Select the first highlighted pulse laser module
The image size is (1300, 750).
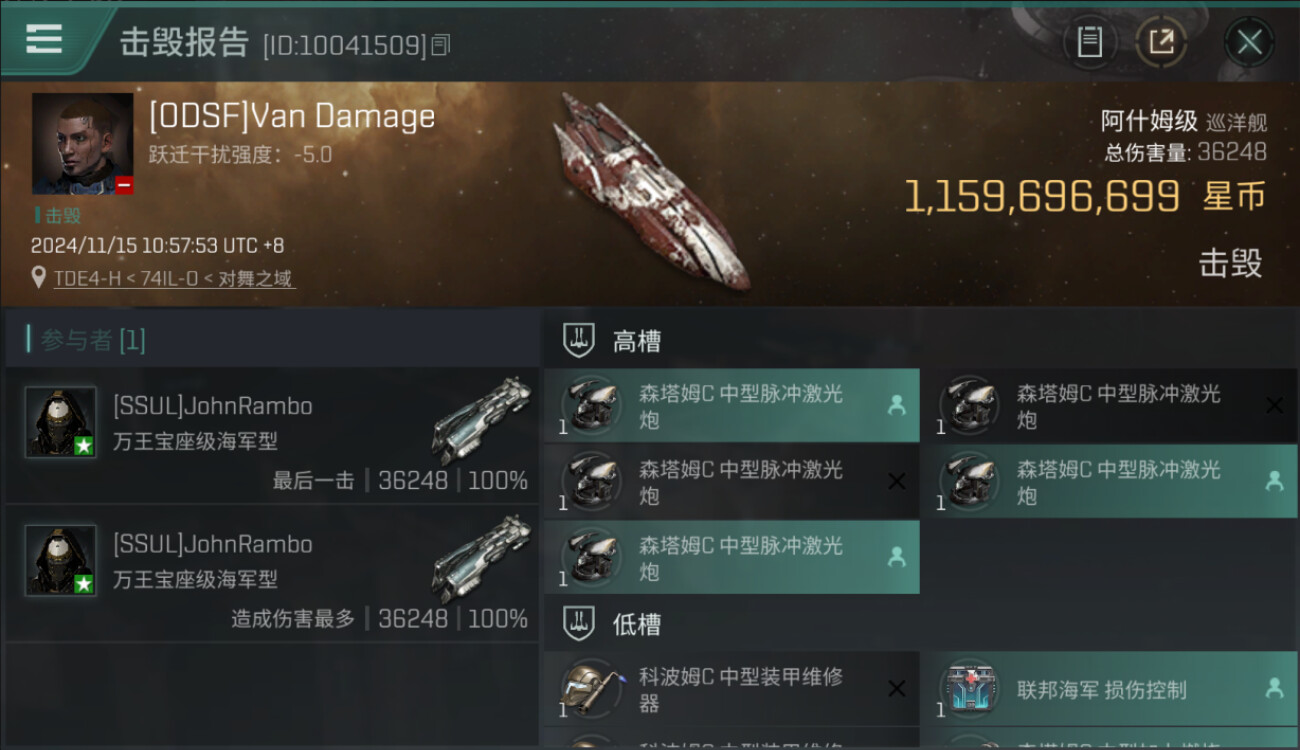pyautogui.click(x=731, y=406)
